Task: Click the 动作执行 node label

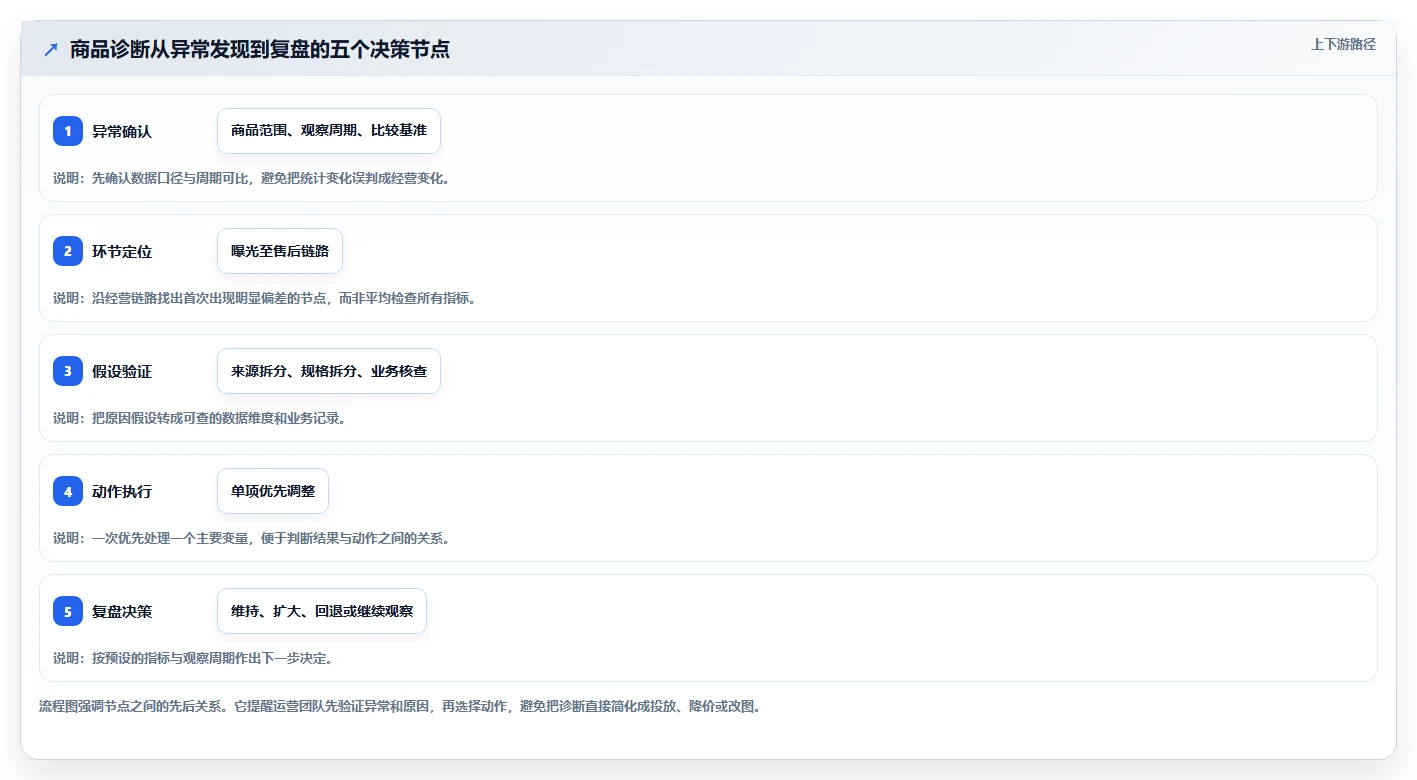Action: tap(122, 491)
